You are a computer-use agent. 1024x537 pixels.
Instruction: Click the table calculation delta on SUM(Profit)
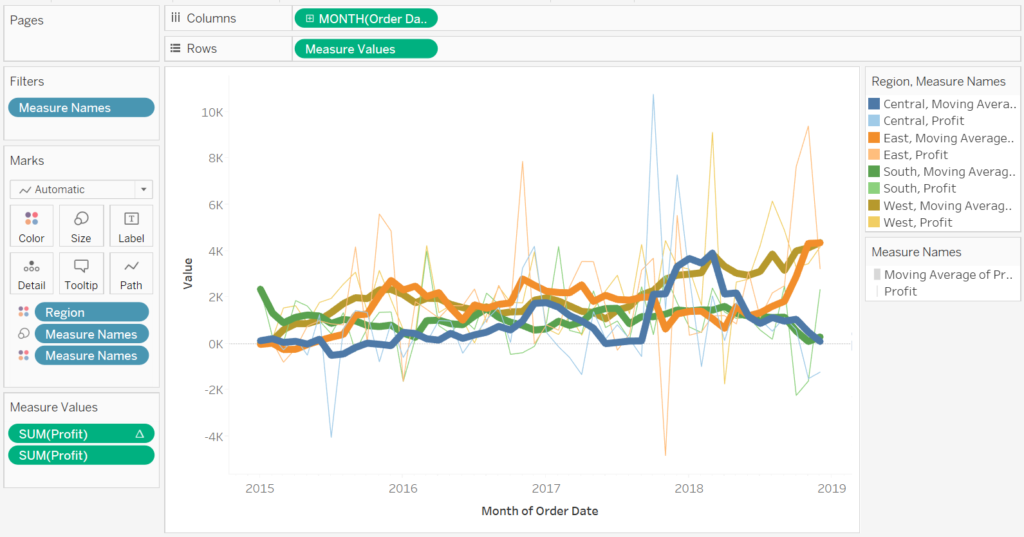[x=139, y=433]
